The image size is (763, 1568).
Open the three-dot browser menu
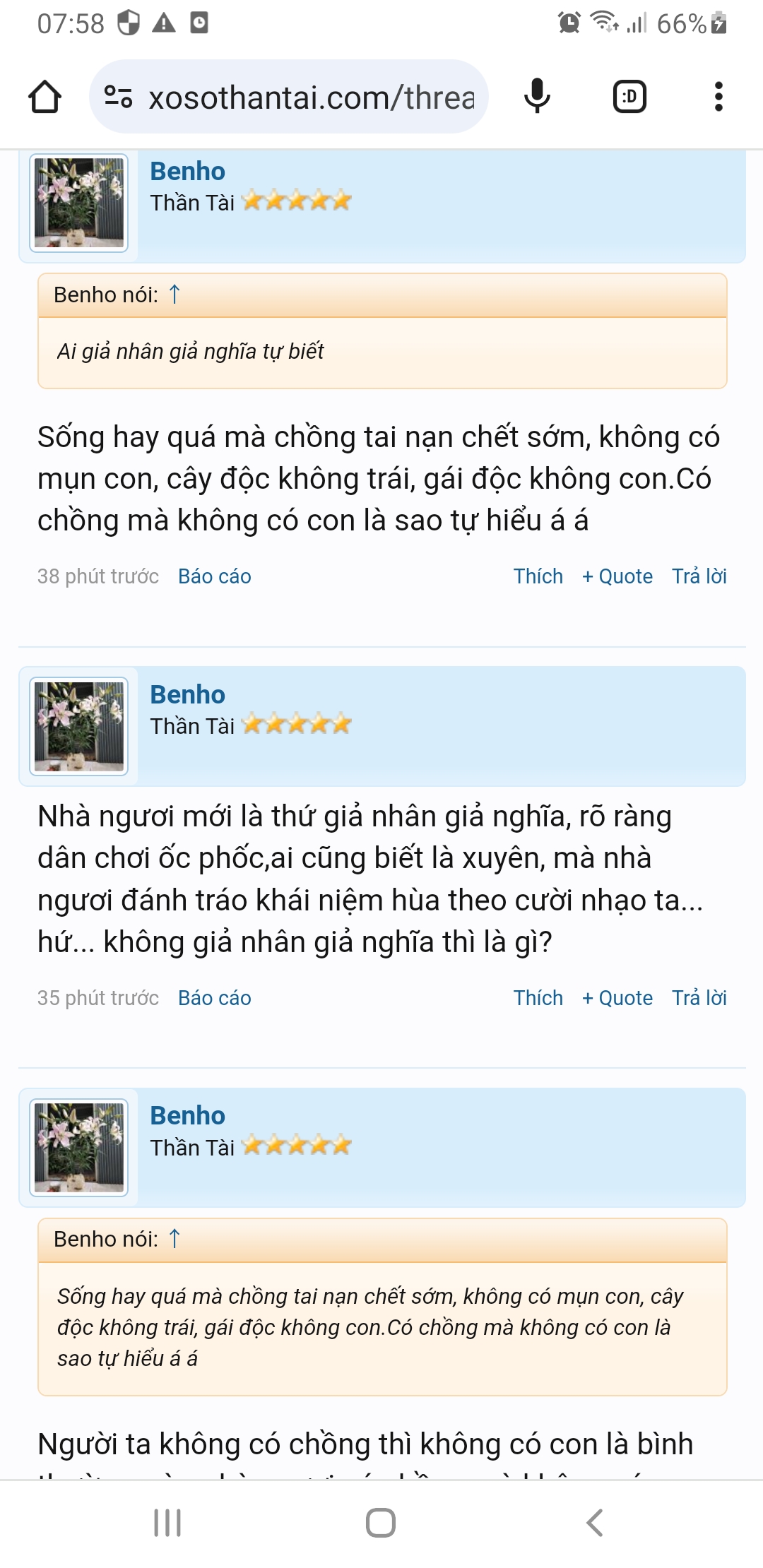pyautogui.click(x=718, y=97)
